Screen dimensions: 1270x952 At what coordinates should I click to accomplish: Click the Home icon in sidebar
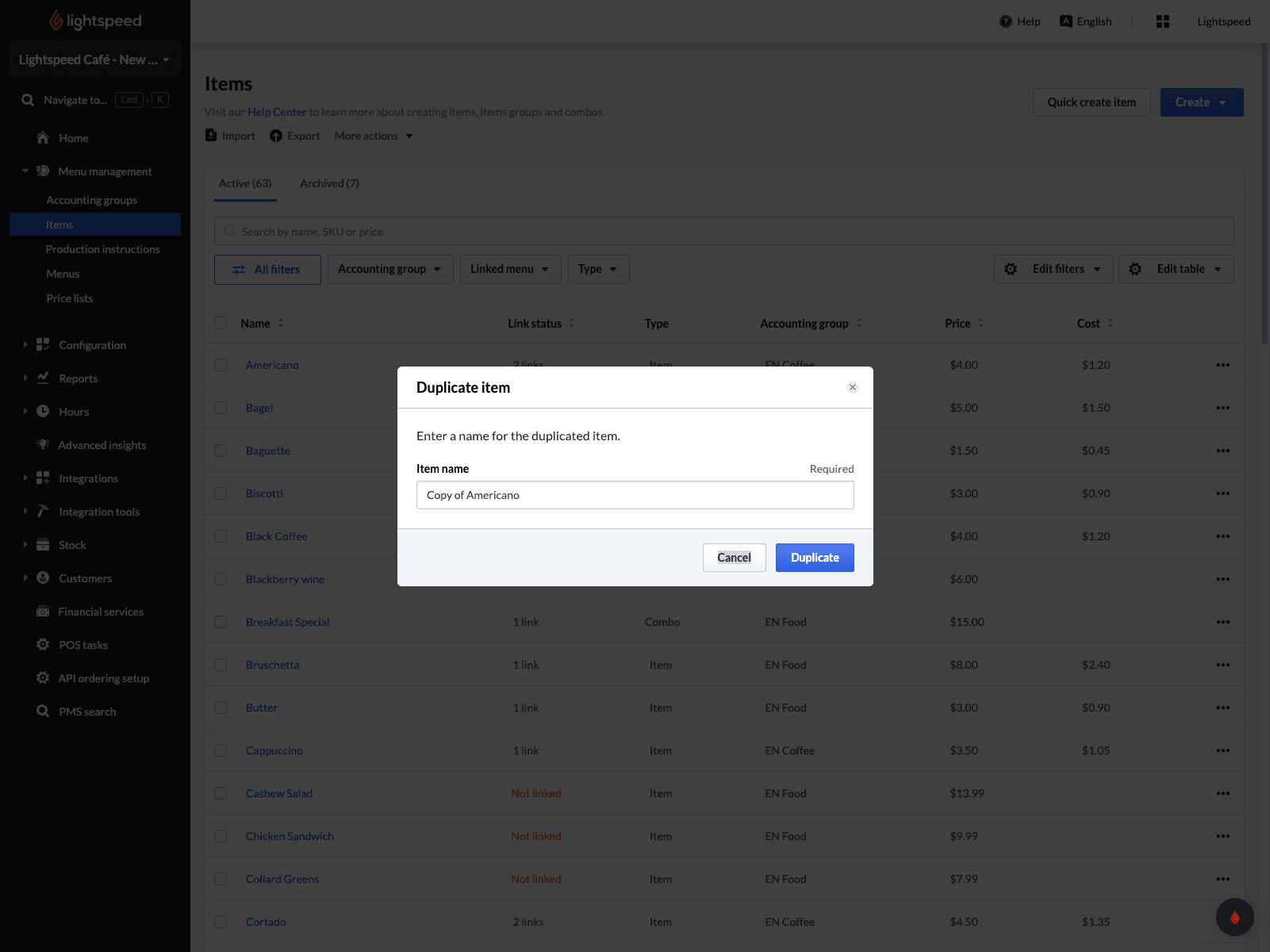[x=43, y=138]
